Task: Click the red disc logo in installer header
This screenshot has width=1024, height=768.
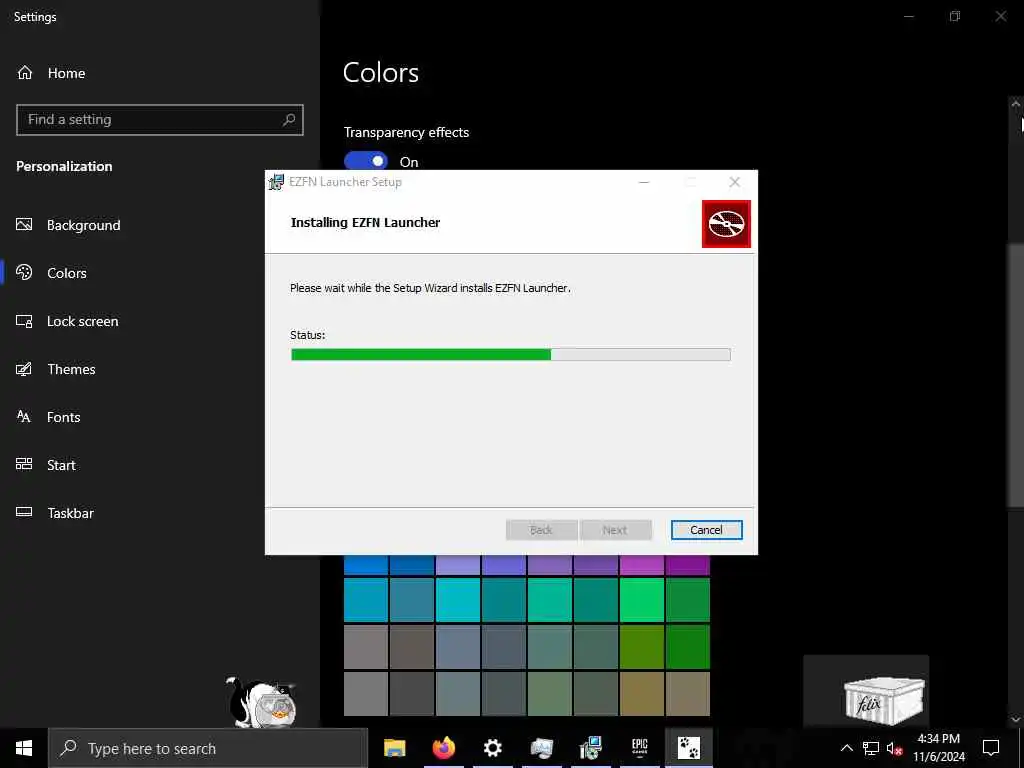Action: click(726, 224)
